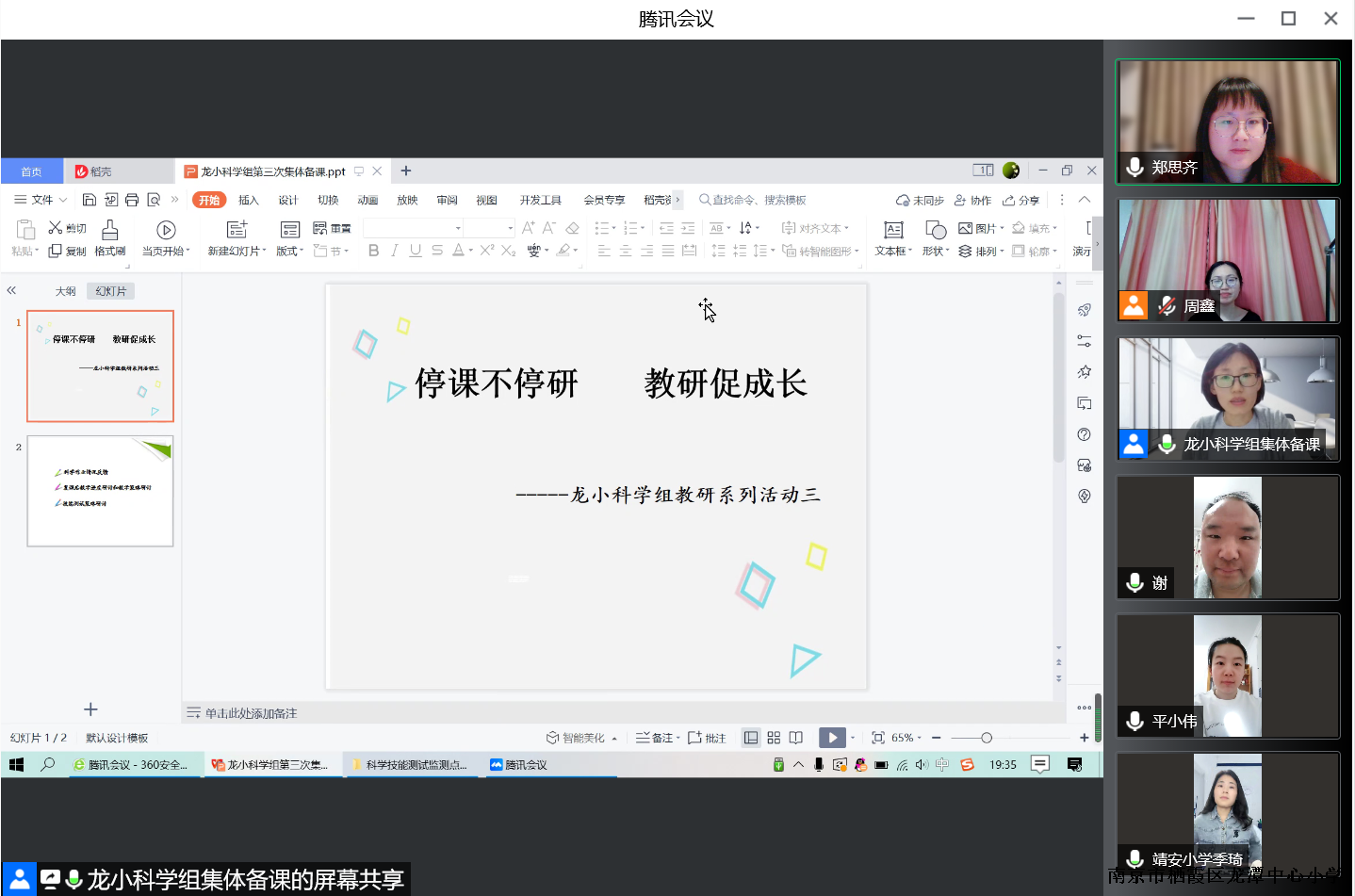Click the Italic I formatting icon
Viewport: 1355px width, 896px height.
pos(394,251)
